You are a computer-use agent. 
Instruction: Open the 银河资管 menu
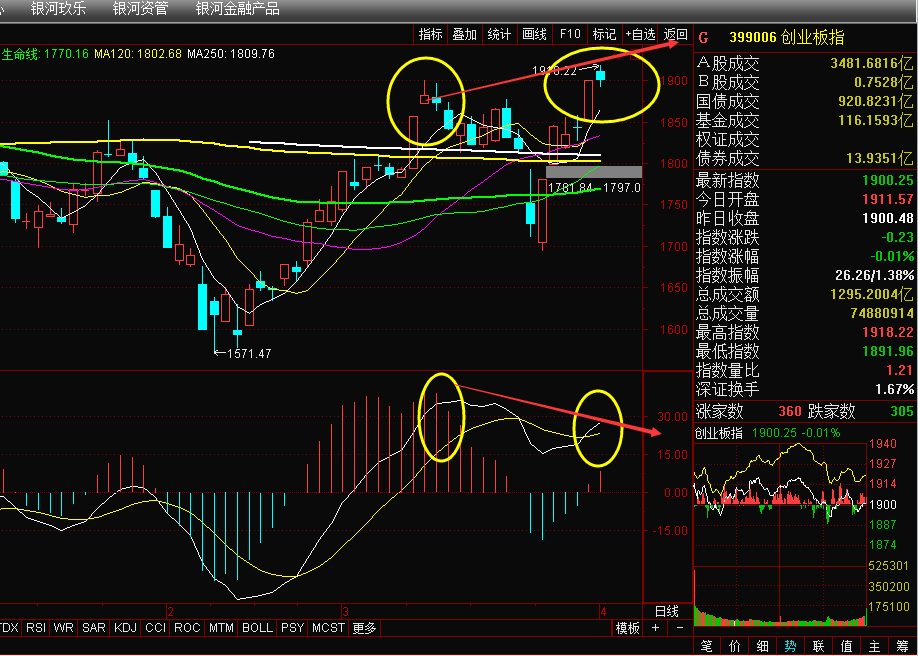coord(140,9)
